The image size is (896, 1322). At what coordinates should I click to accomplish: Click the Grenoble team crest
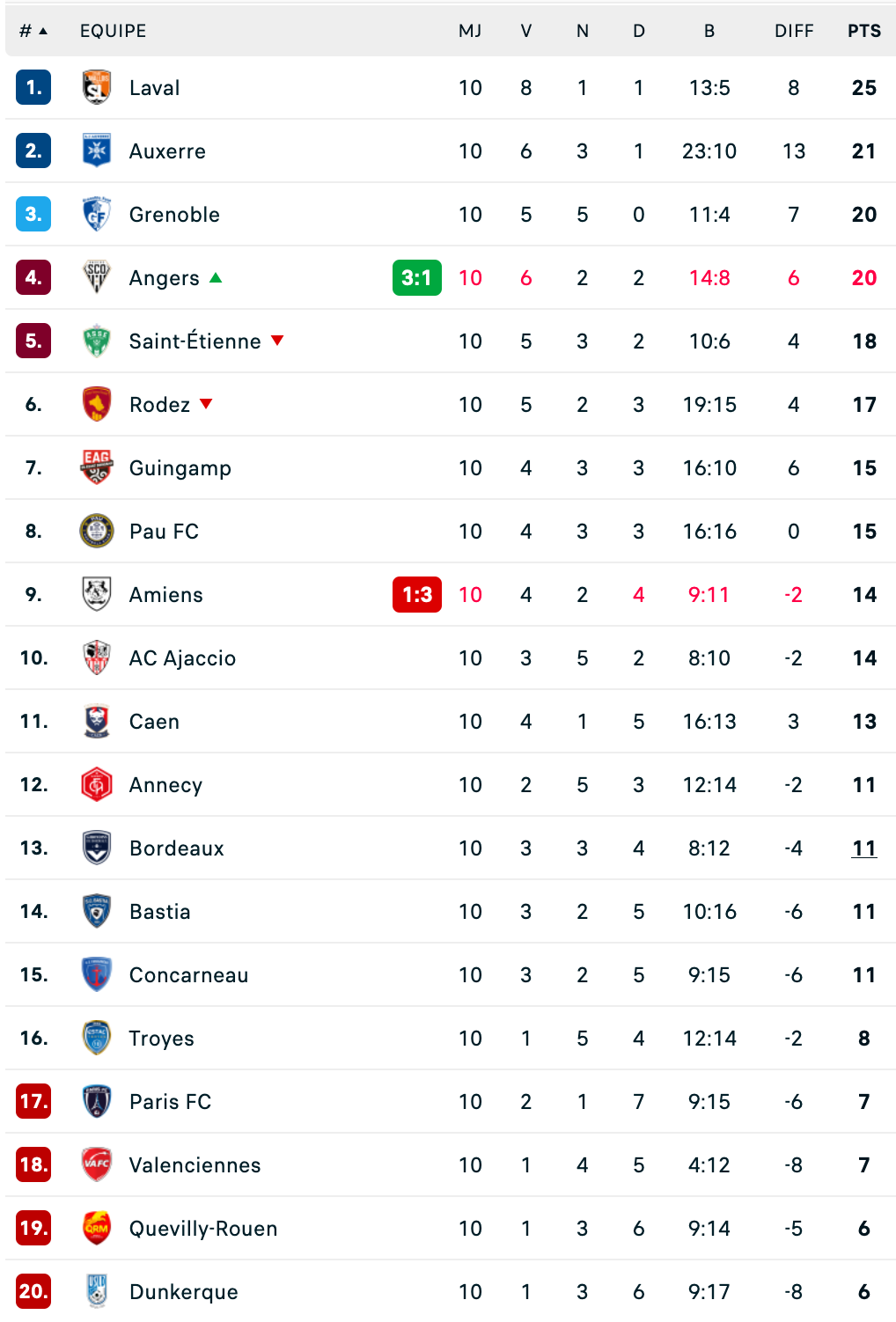(96, 214)
